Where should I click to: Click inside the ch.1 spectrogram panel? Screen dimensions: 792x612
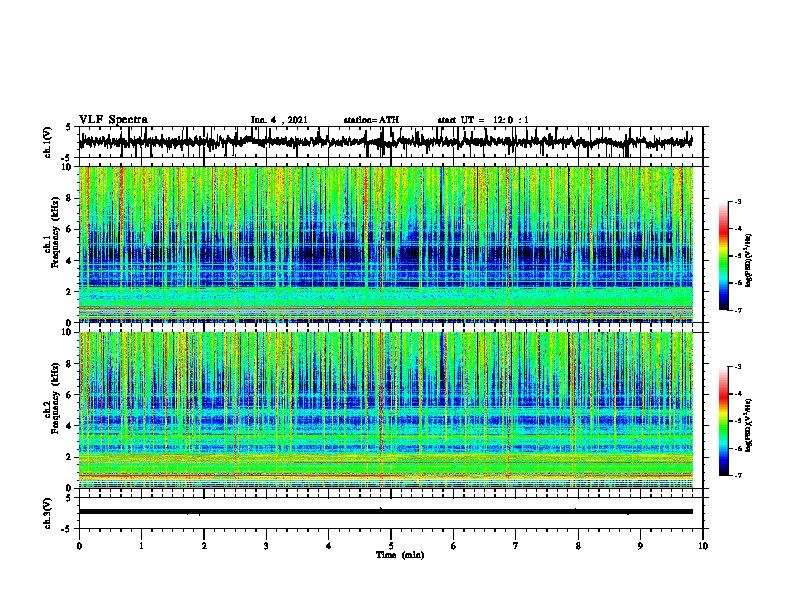(386, 244)
